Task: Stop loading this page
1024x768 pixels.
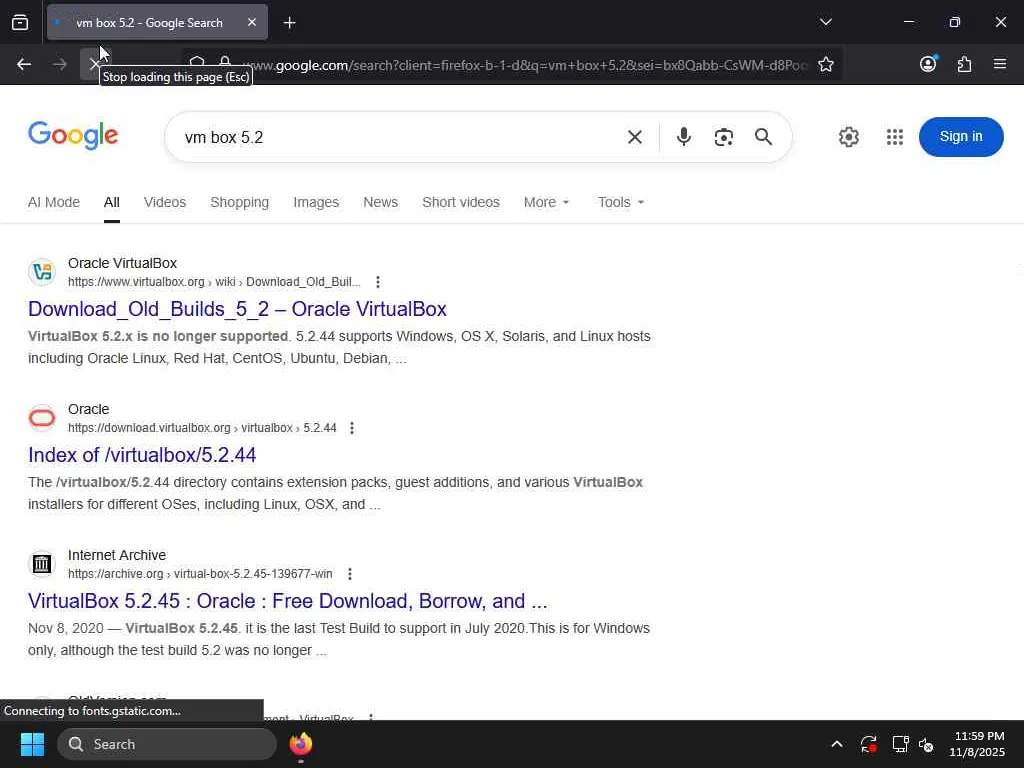Action: point(94,64)
